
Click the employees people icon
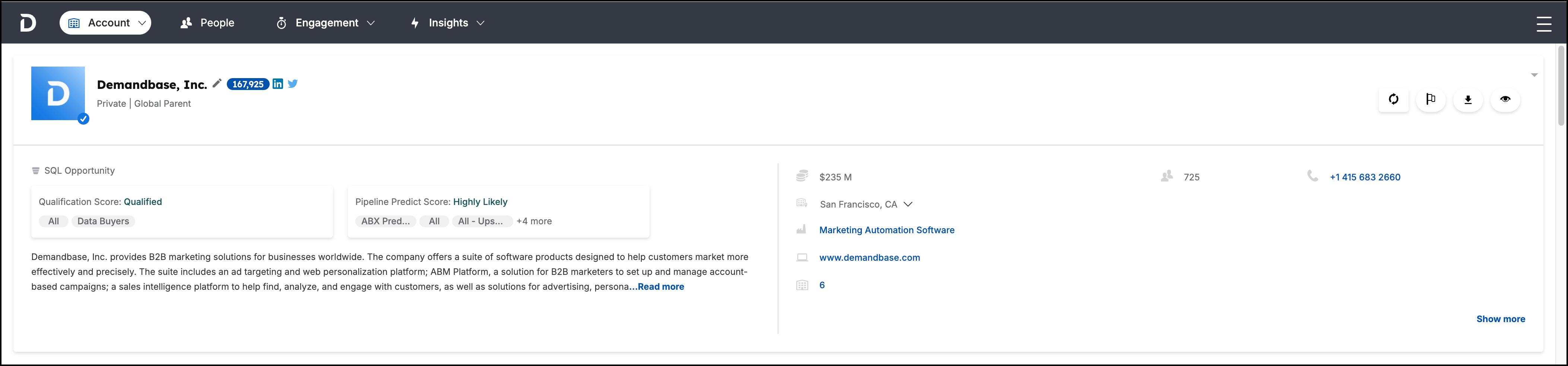pyautogui.click(x=1166, y=176)
